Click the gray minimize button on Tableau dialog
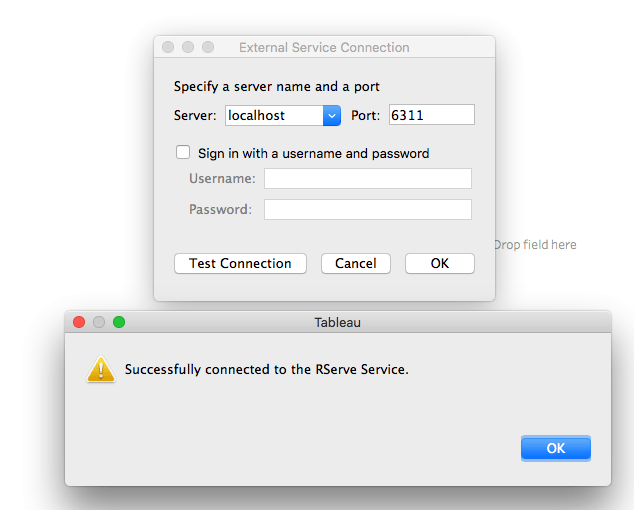 (99, 322)
